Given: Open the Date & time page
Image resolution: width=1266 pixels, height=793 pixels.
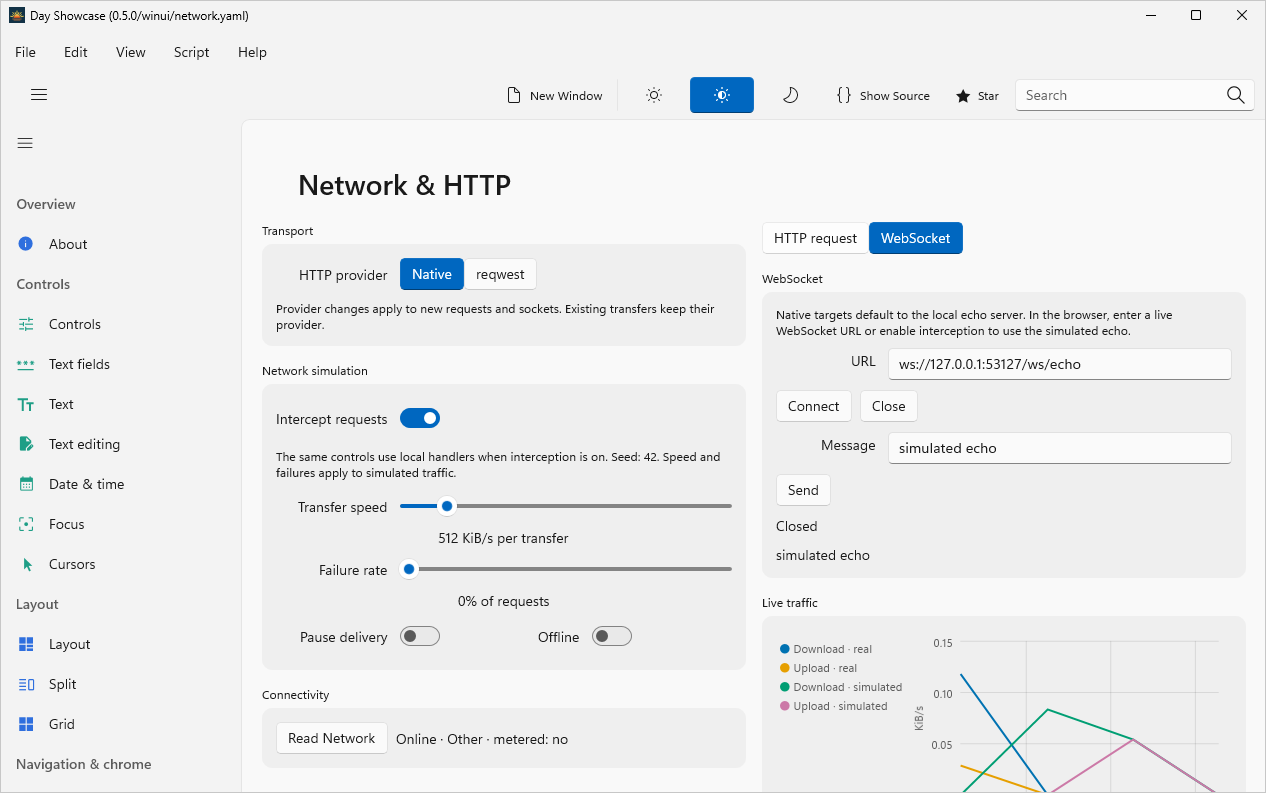Looking at the screenshot, I should pos(120,484).
